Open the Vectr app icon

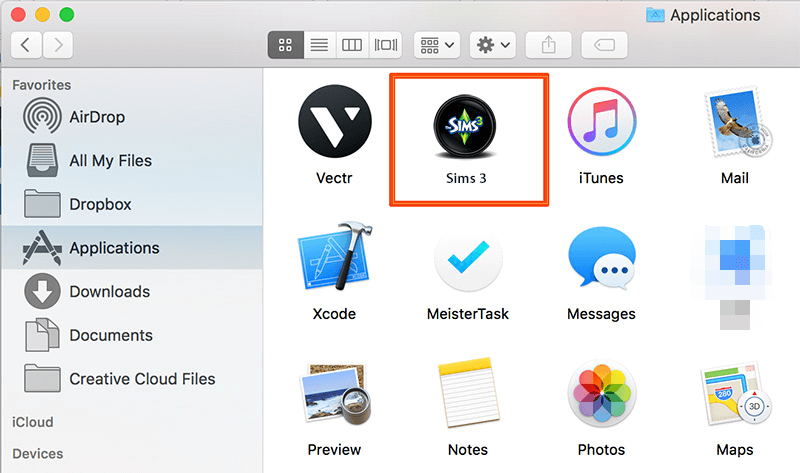click(x=335, y=121)
